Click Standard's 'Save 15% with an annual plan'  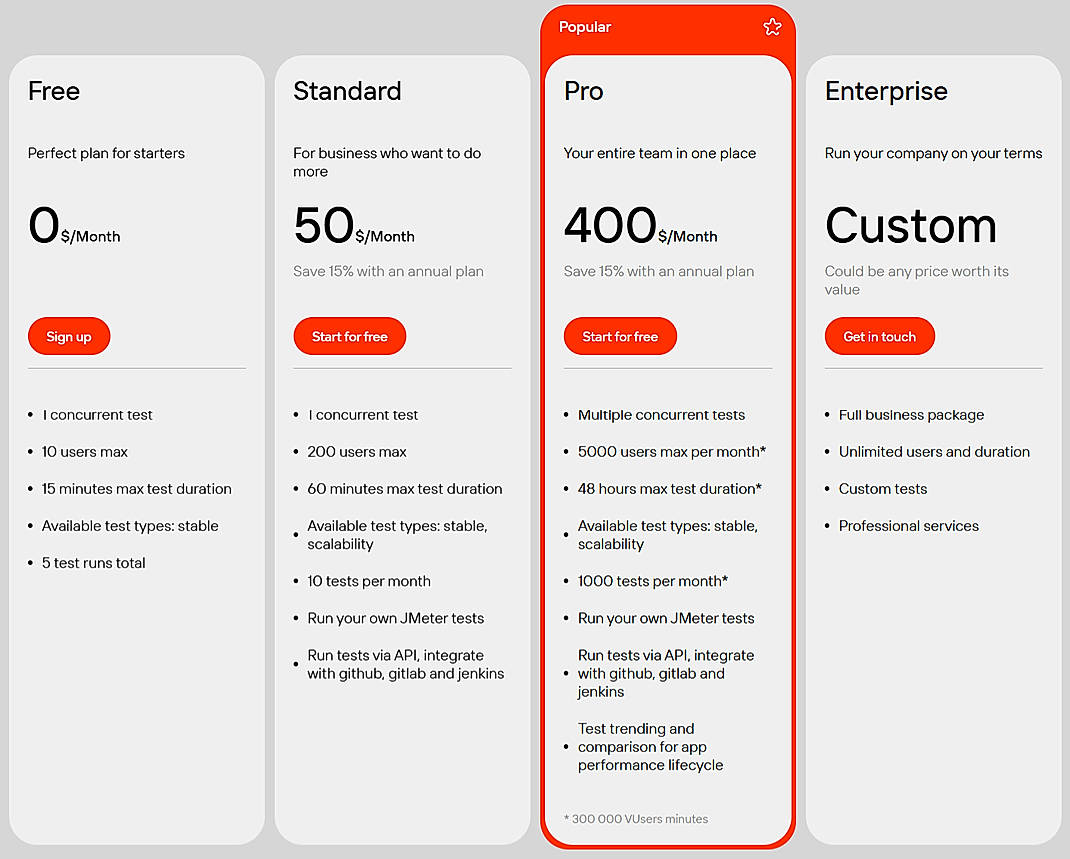pyautogui.click(x=388, y=272)
